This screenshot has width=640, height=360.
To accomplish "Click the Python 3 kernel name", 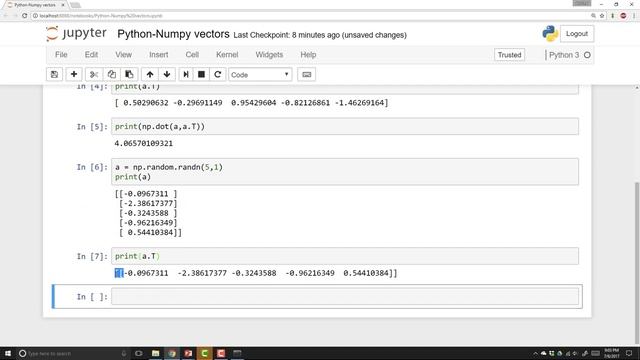I will coord(564,55).
